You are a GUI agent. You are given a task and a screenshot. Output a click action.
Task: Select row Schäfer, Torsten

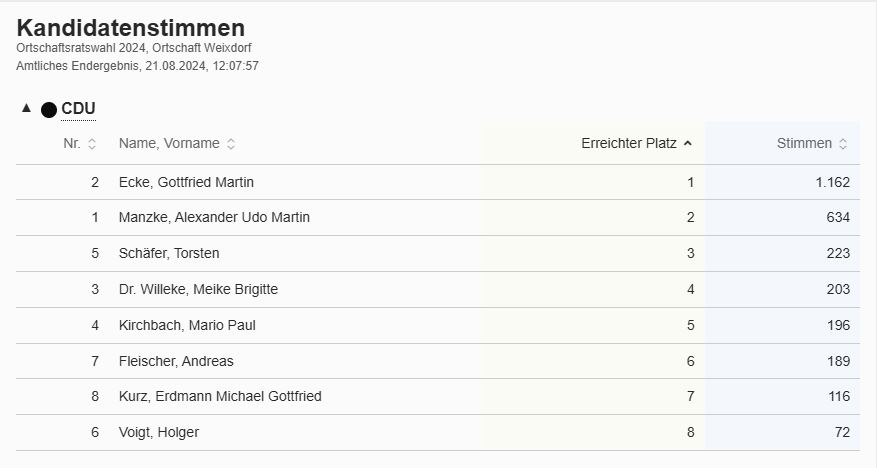coord(438,253)
